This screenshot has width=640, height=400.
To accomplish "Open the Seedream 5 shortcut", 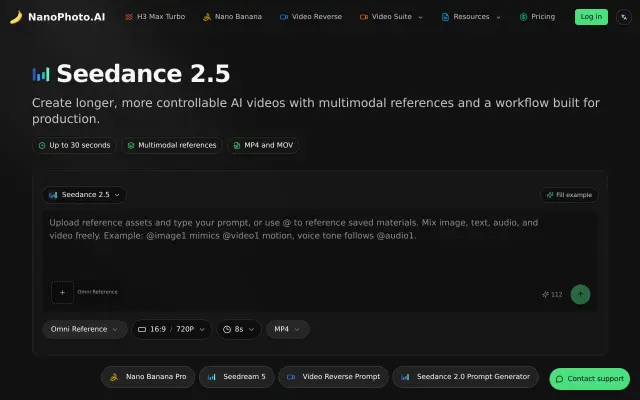I will coord(237,377).
